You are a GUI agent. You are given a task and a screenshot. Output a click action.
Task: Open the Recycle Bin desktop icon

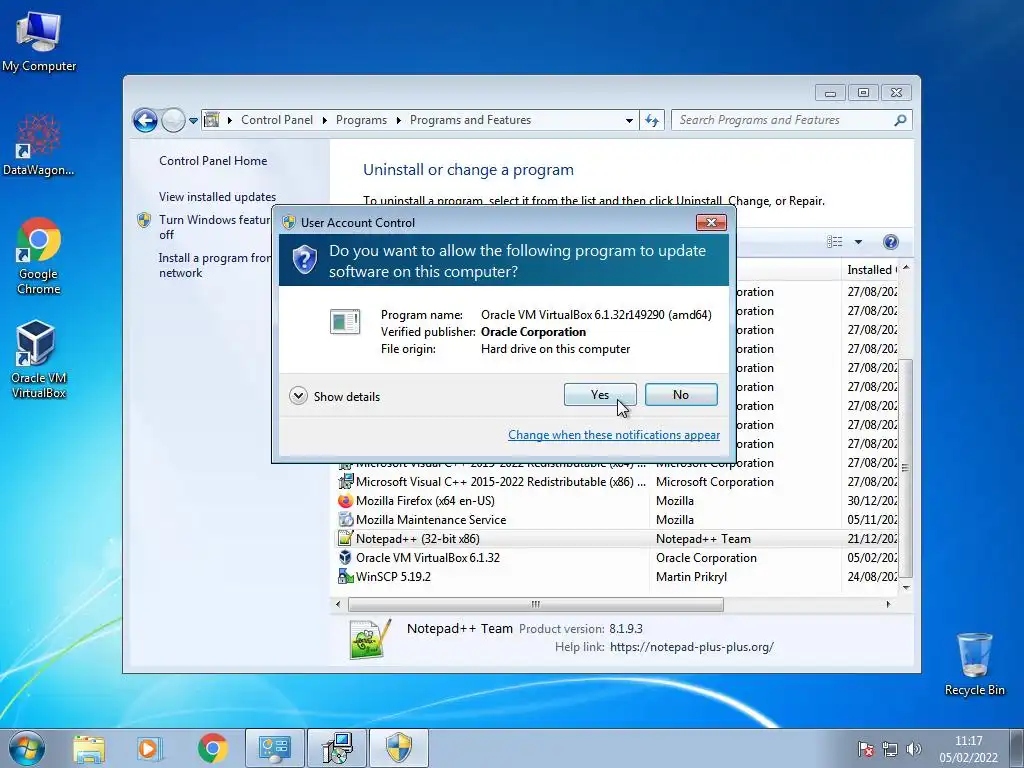tap(974, 664)
